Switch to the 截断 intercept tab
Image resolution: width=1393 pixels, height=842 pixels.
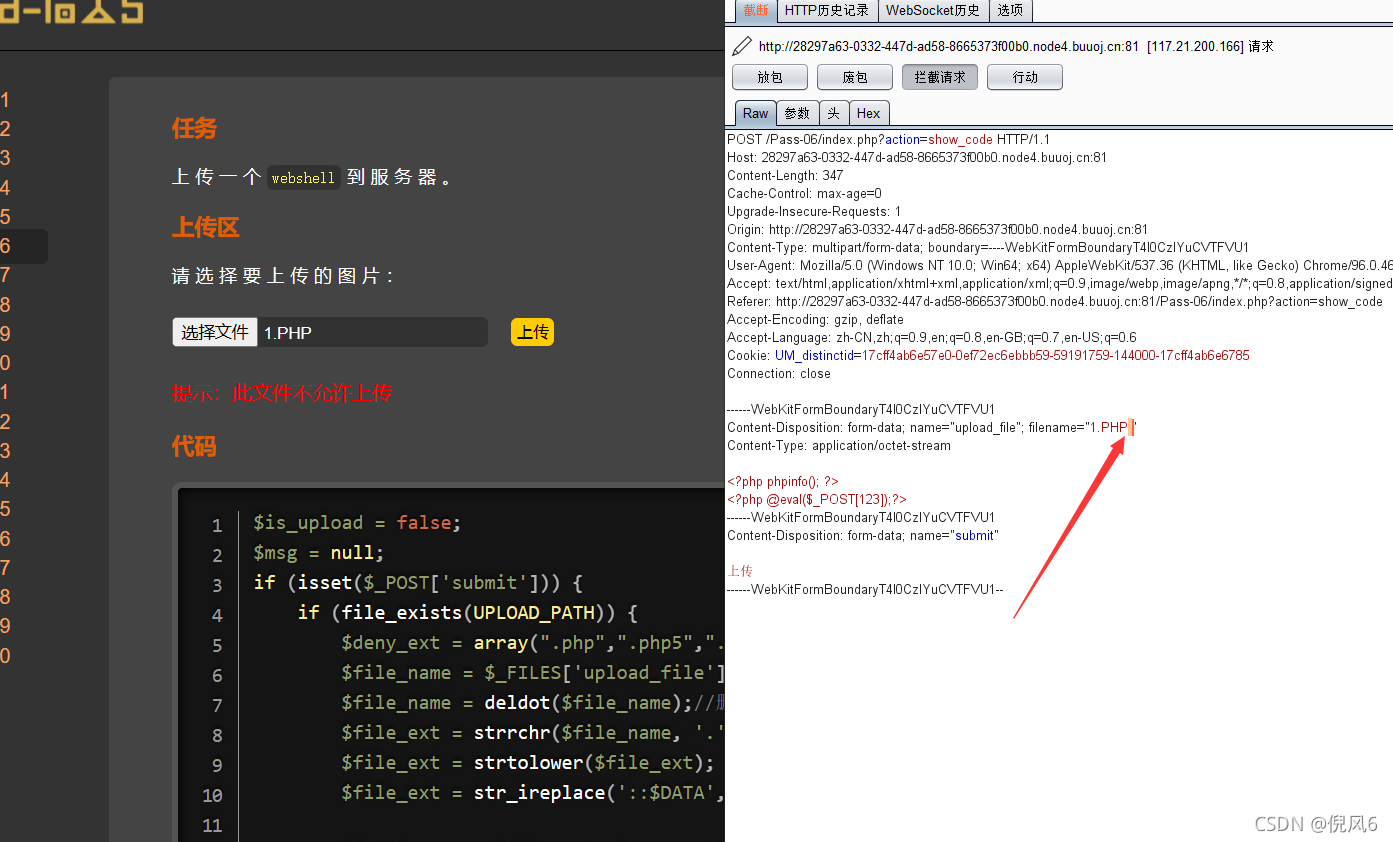(x=756, y=10)
